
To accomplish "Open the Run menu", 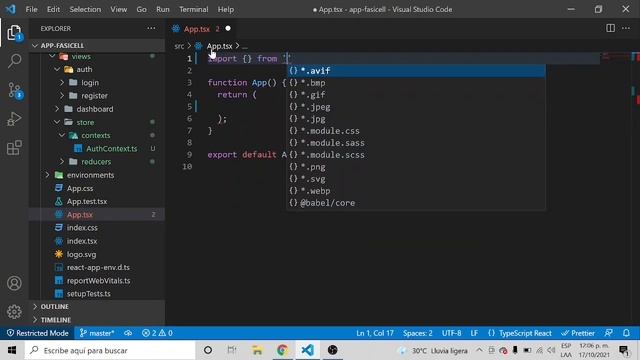I will tap(162, 9).
